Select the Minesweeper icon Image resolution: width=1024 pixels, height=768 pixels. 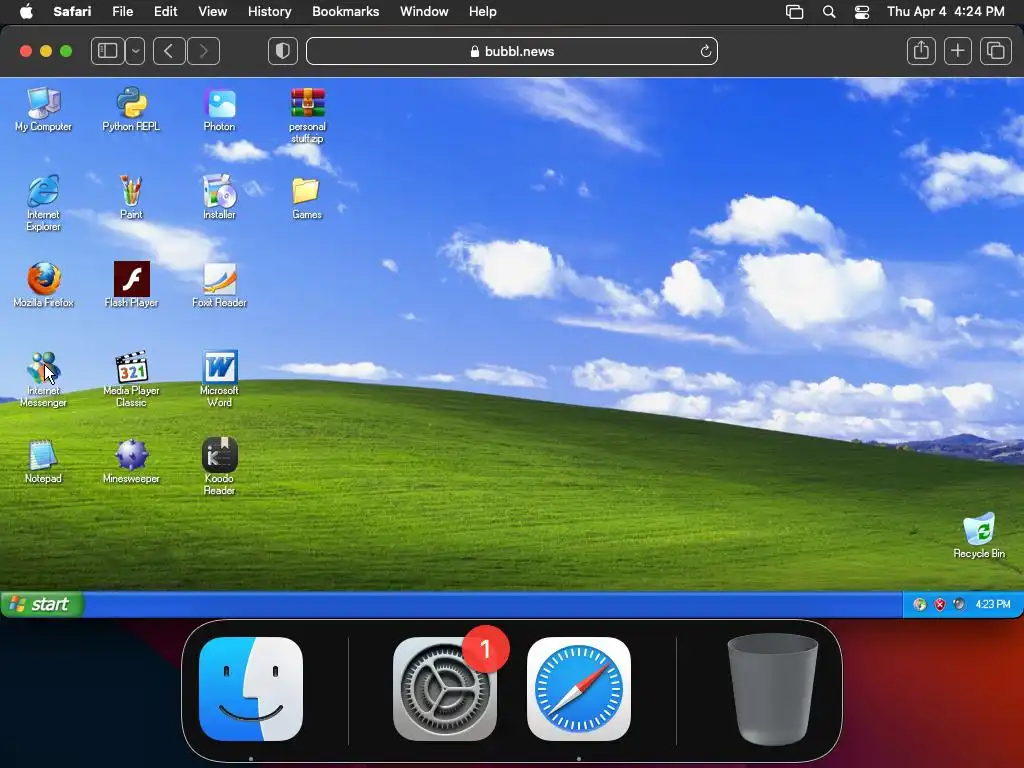pyautogui.click(x=131, y=461)
